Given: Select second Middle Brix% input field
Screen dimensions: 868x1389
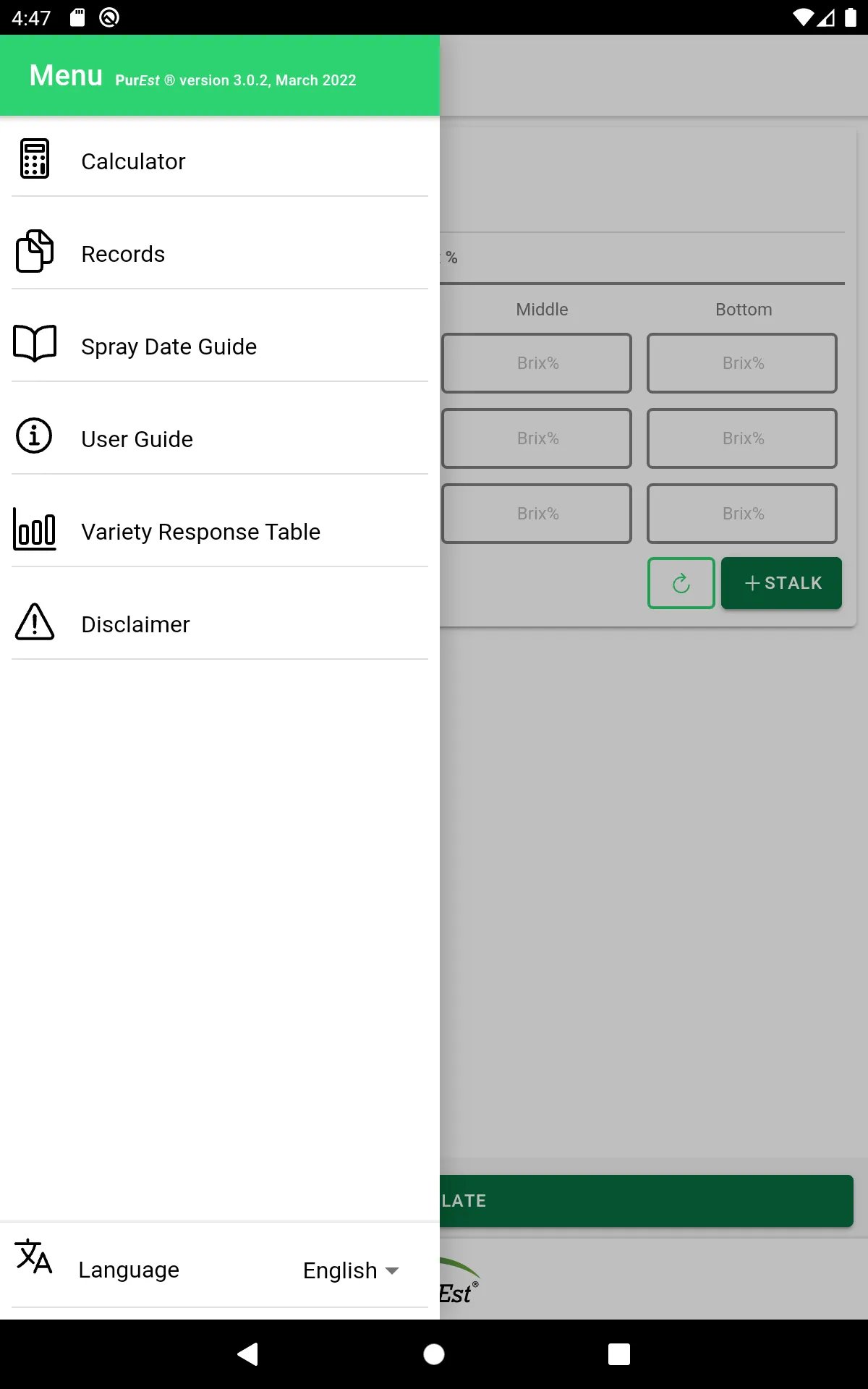Looking at the screenshot, I should (x=537, y=438).
